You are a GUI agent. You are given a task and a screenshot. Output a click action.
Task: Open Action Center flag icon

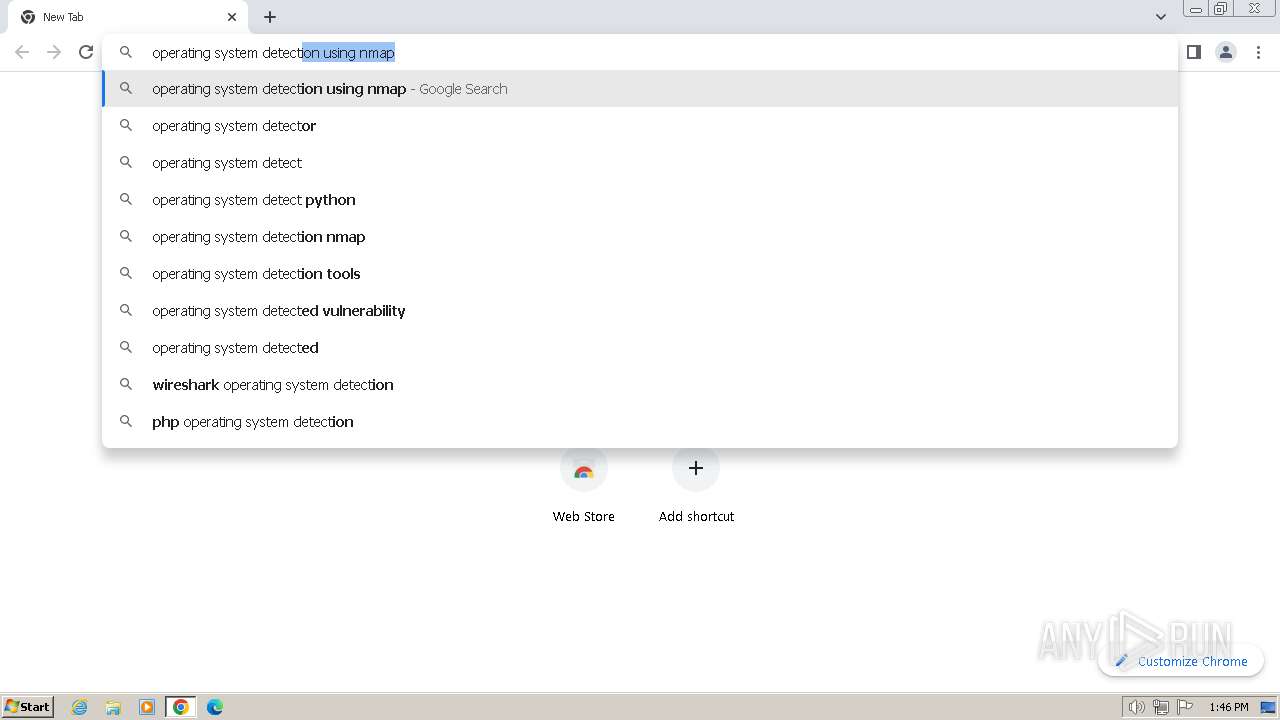[1186, 707]
